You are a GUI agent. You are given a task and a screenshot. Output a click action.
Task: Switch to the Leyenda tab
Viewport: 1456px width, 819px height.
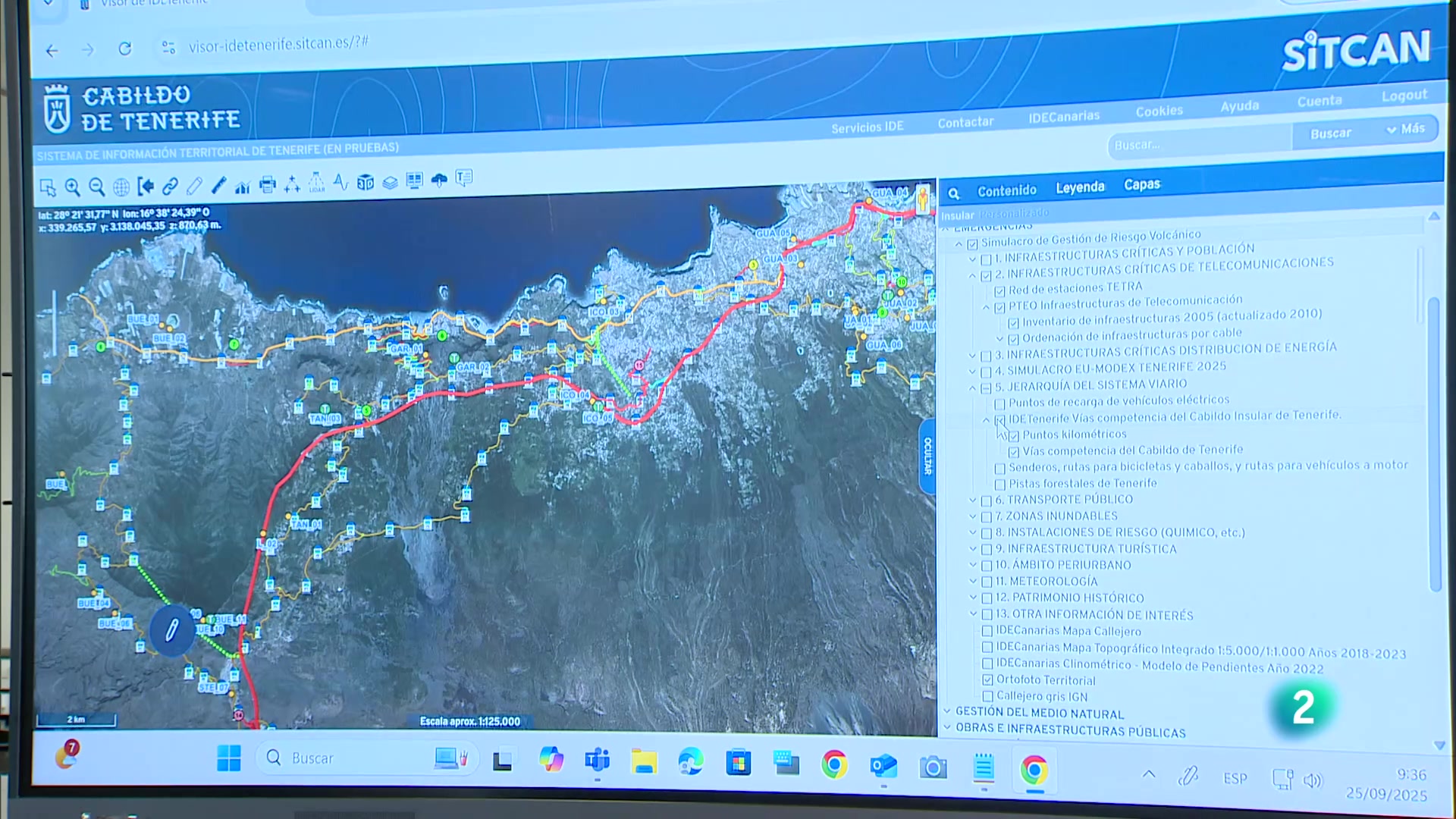(x=1080, y=187)
